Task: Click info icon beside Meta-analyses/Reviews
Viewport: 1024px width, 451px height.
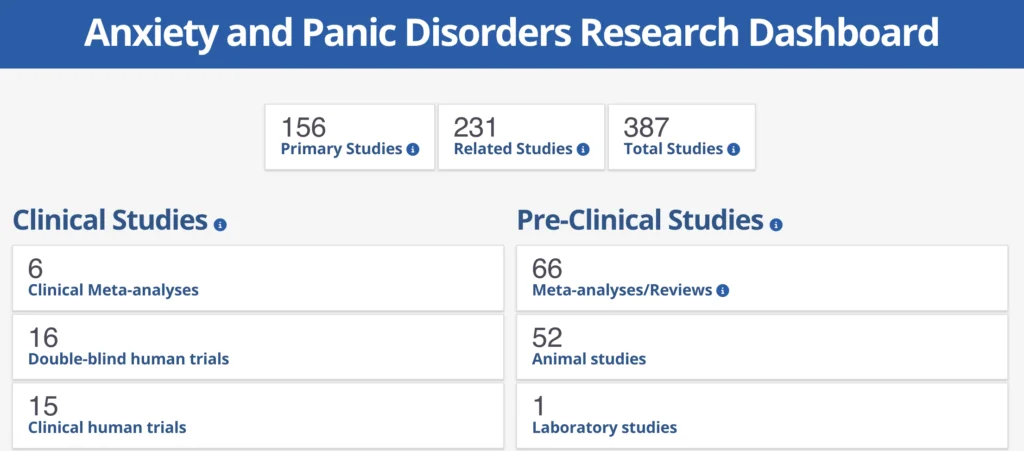Action: 723,291
